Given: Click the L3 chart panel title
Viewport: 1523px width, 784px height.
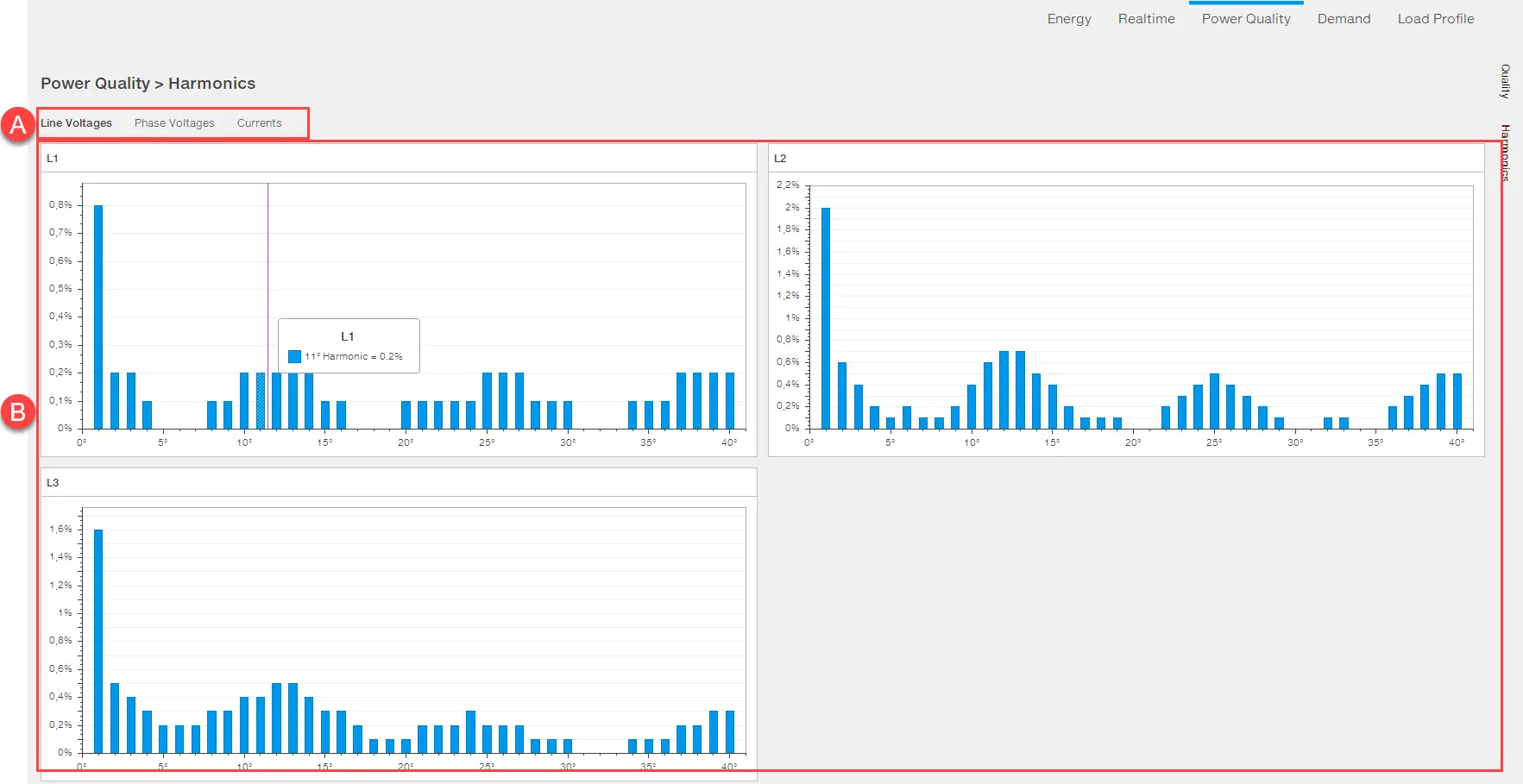Looking at the screenshot, I should coord(53,483).
